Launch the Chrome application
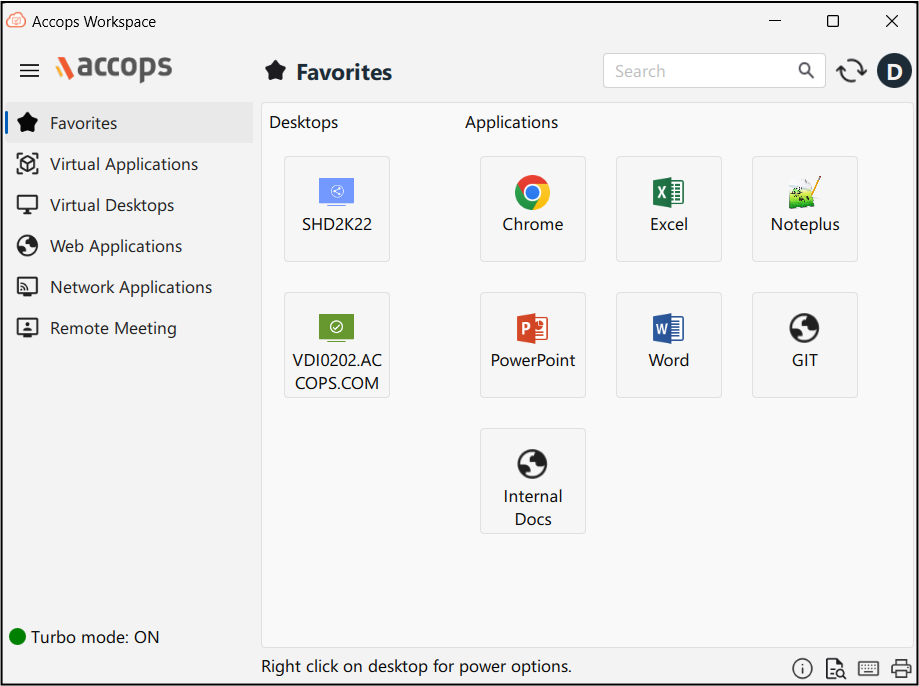 [x=533, y=209]
